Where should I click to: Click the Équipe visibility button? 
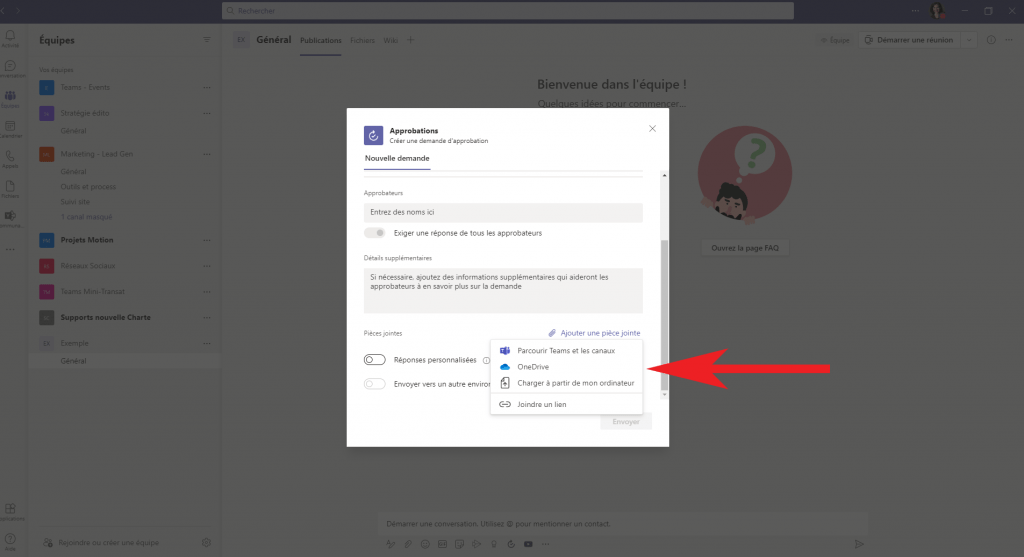835,40
